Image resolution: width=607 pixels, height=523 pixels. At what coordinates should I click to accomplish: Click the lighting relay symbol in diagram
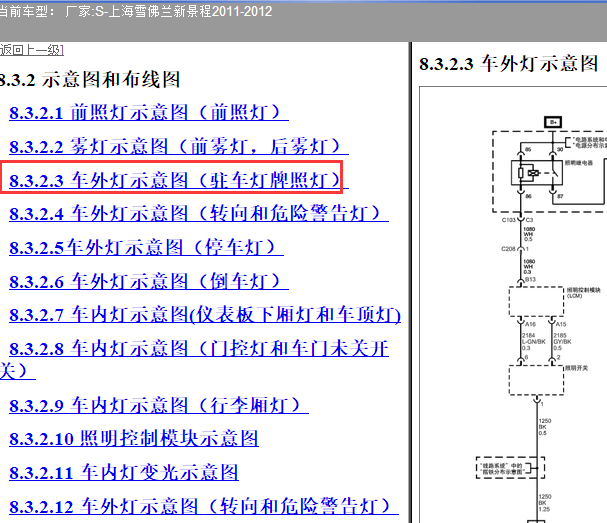tap(537, 173)
